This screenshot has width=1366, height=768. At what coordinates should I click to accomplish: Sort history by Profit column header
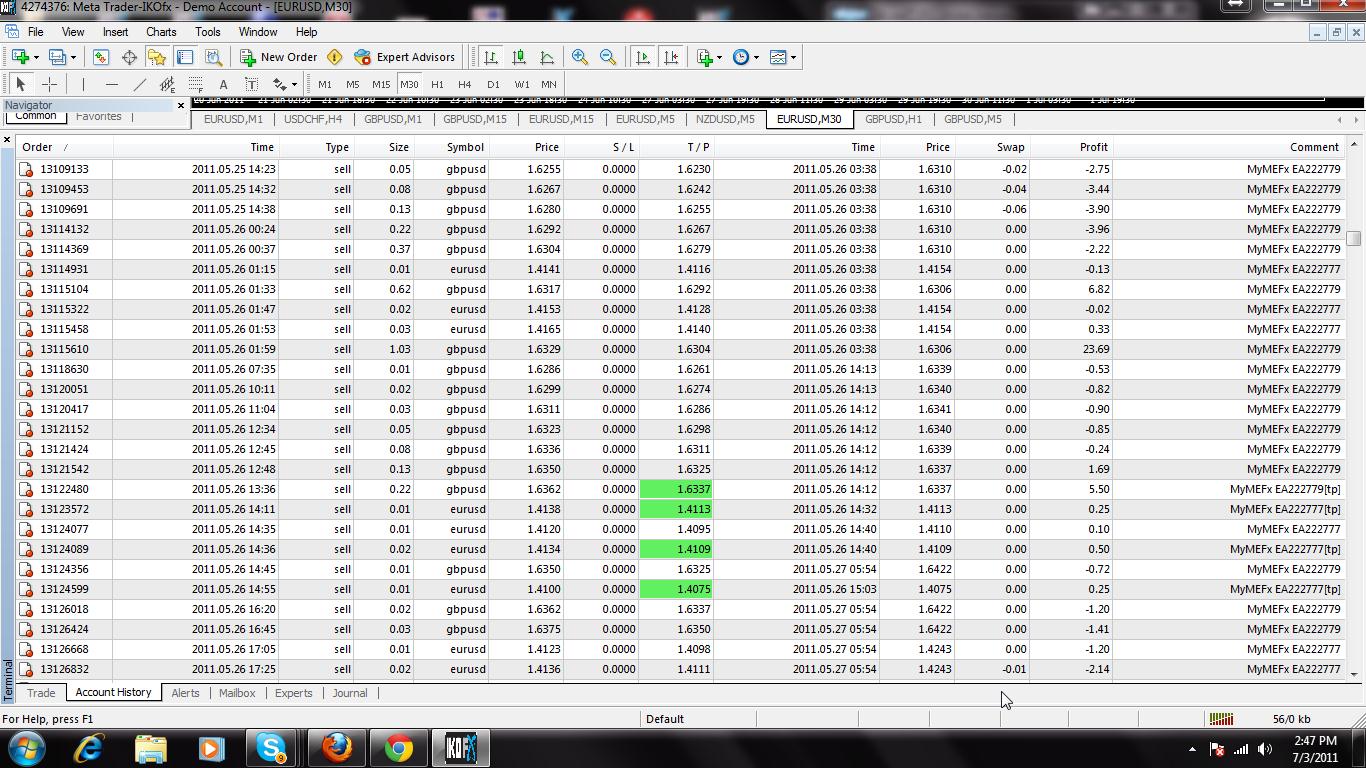pos(1070,147)
